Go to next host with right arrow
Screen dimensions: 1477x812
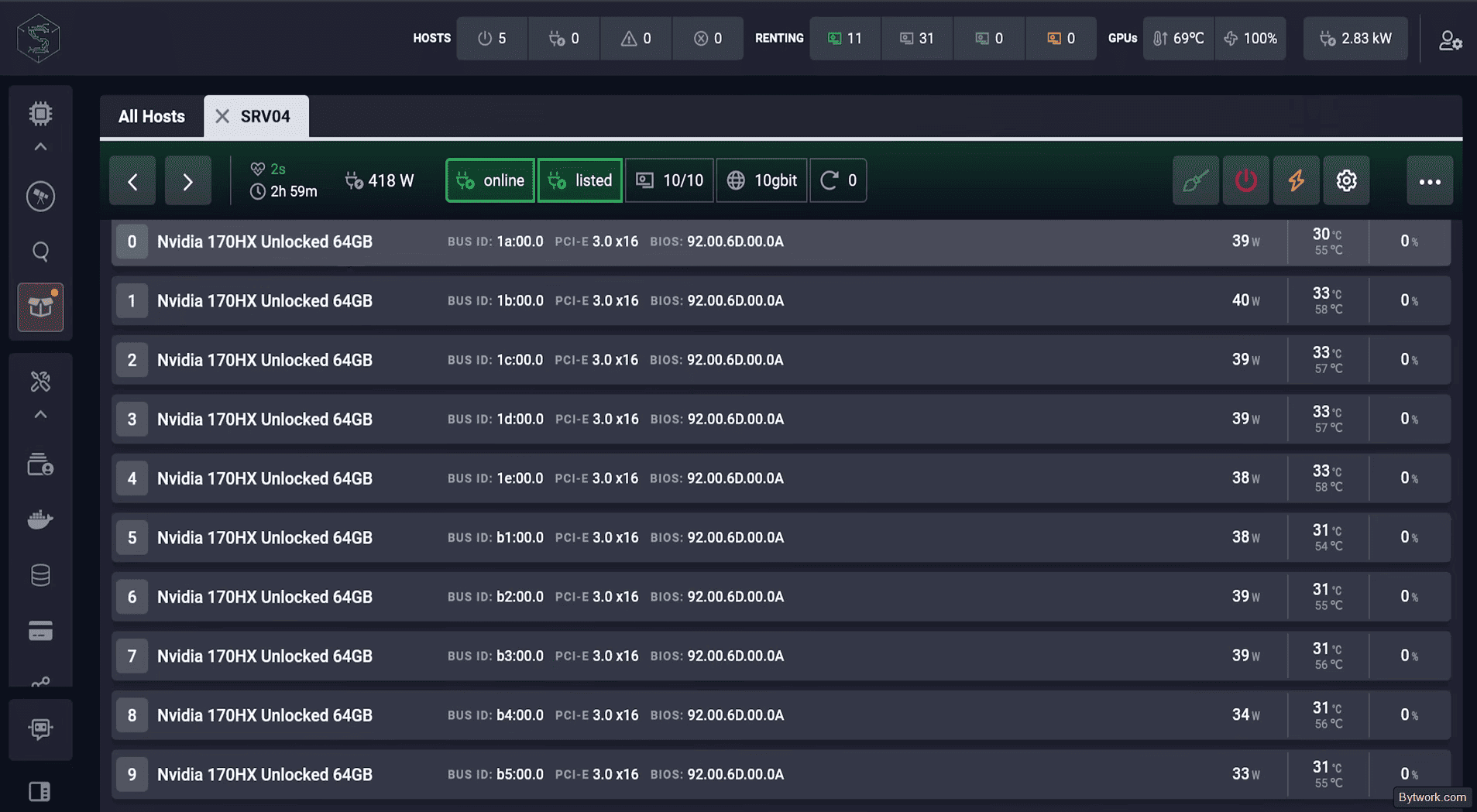point(187,181)
